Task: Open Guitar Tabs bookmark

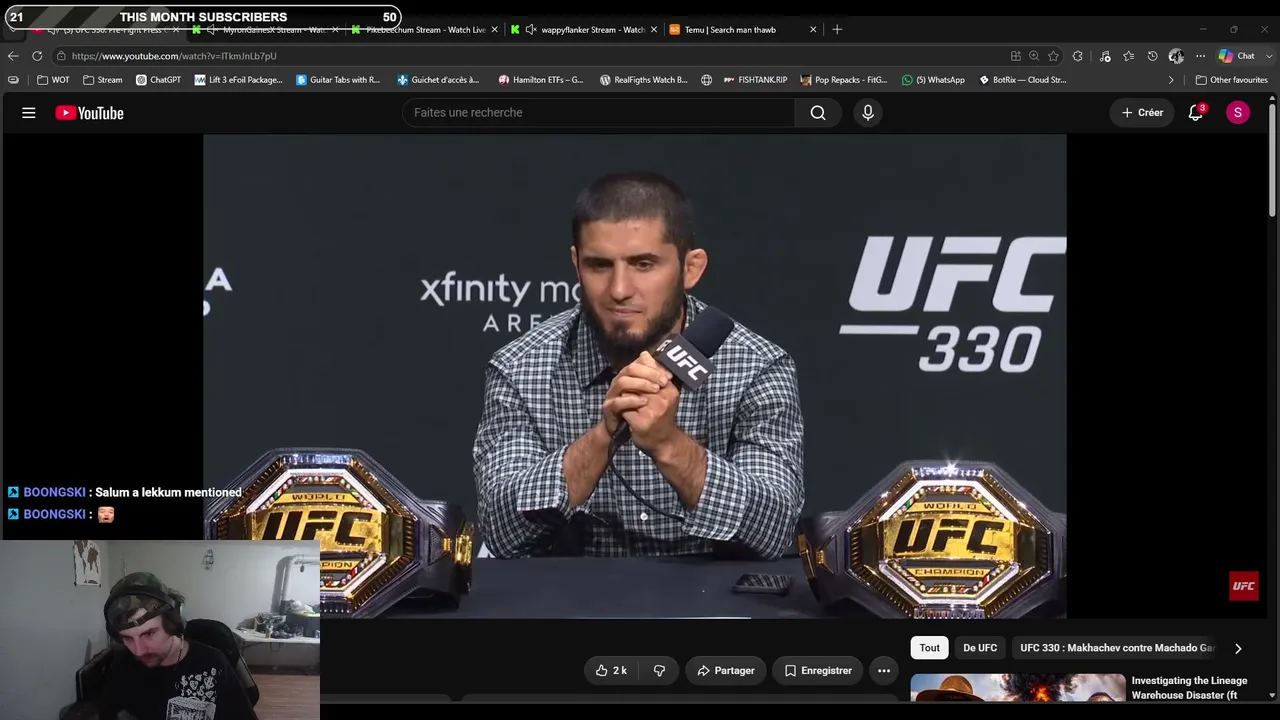Action: [x=338, y=80]
